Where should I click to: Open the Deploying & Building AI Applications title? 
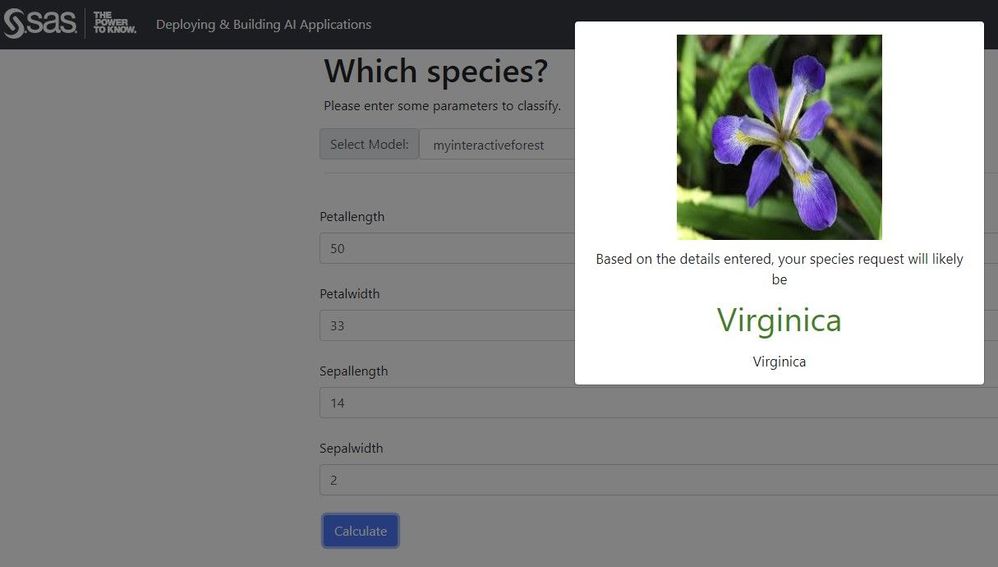pyautogui.click(x=263, y=24)
